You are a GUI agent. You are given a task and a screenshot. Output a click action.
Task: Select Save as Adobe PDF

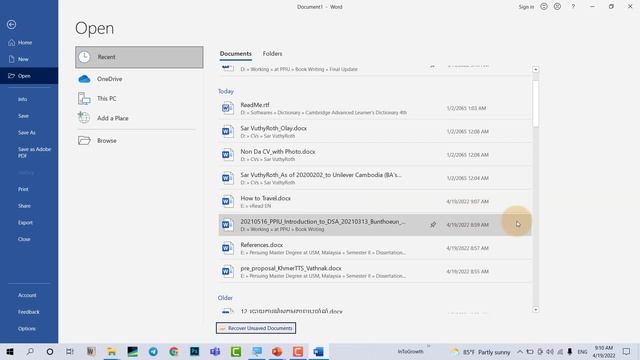coord(34,152)
